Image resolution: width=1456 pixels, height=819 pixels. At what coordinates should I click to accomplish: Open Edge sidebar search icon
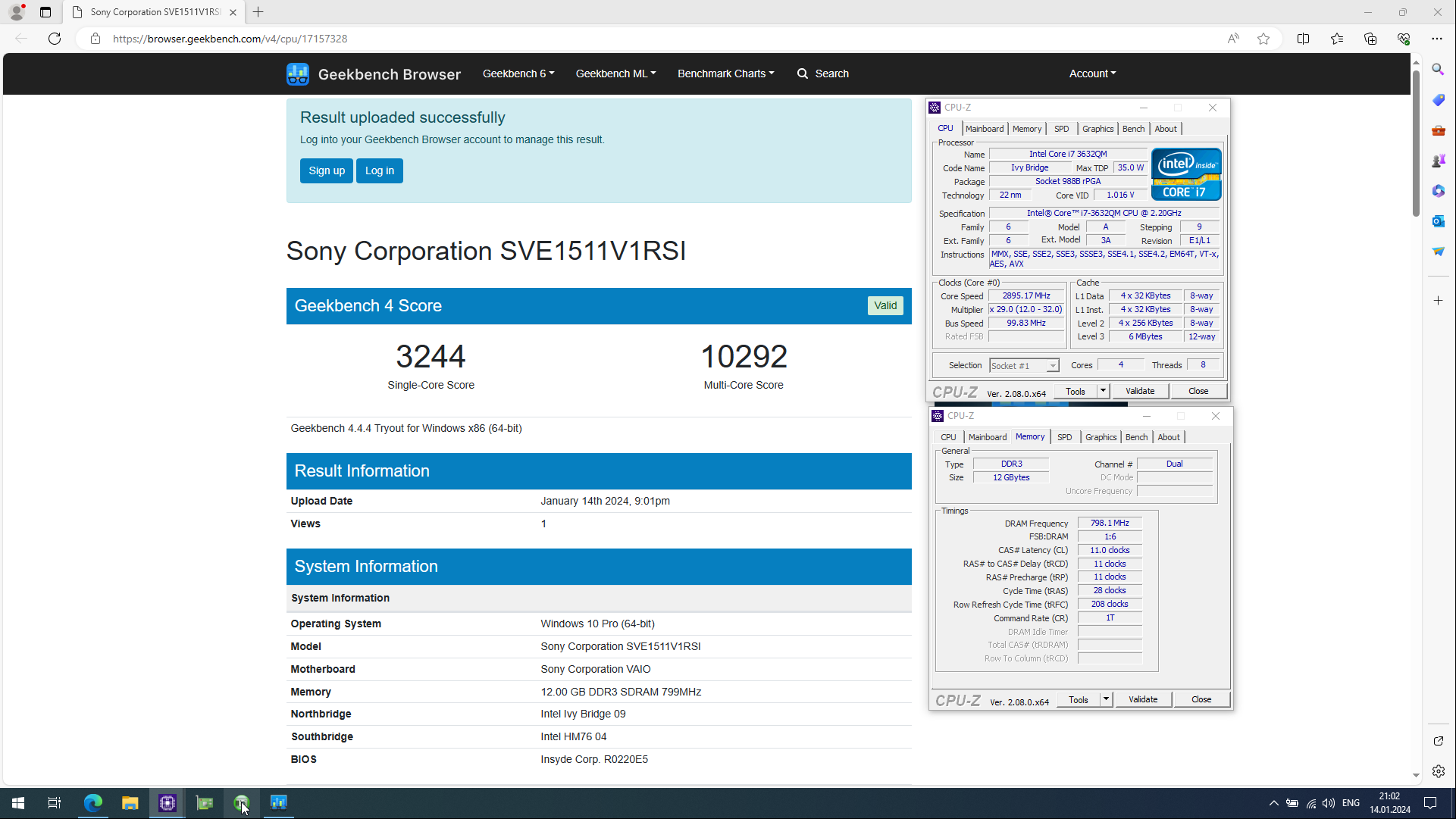(x=1439, y=70)
